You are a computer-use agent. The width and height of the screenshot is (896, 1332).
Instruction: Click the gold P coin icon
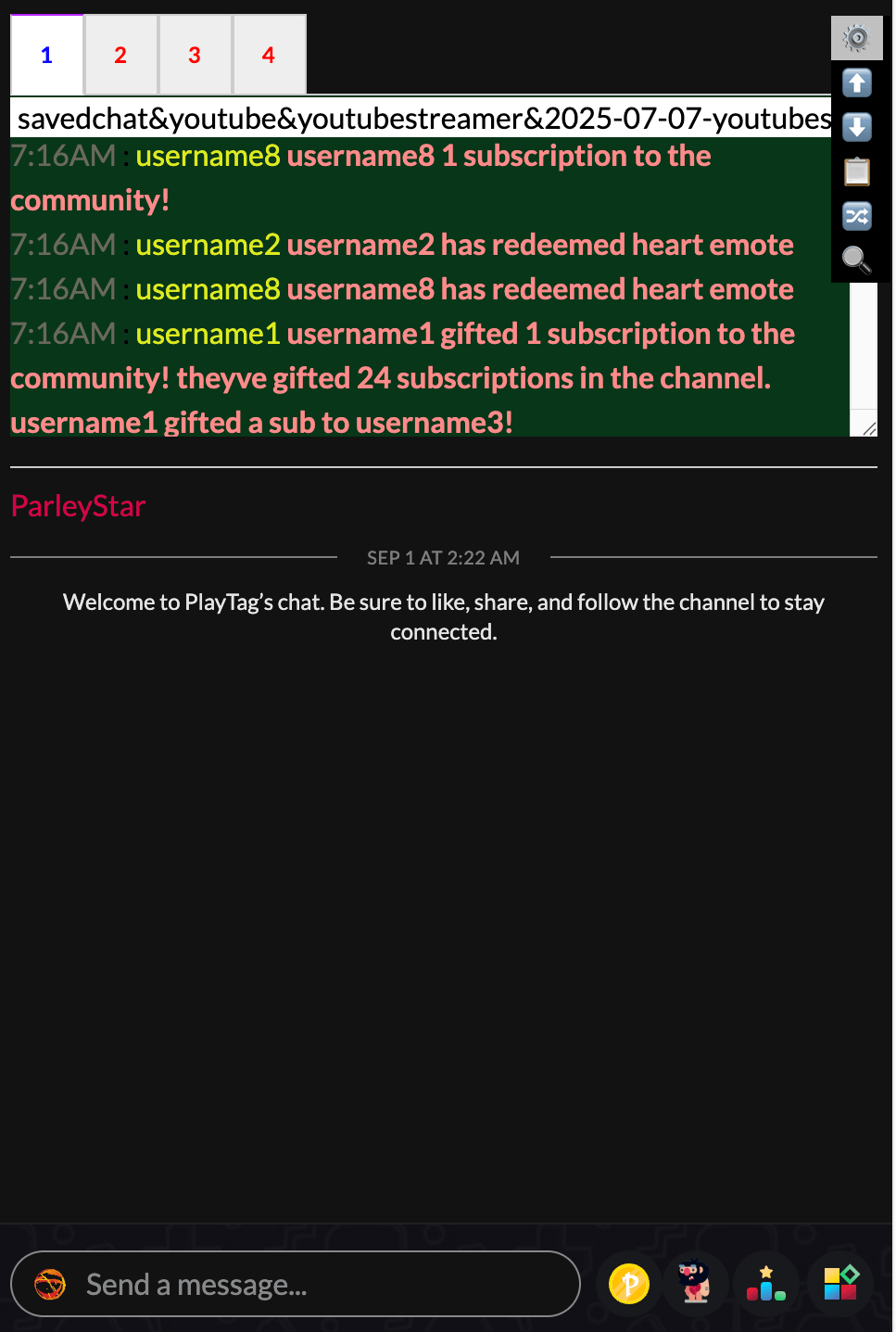click(629, 1284)
